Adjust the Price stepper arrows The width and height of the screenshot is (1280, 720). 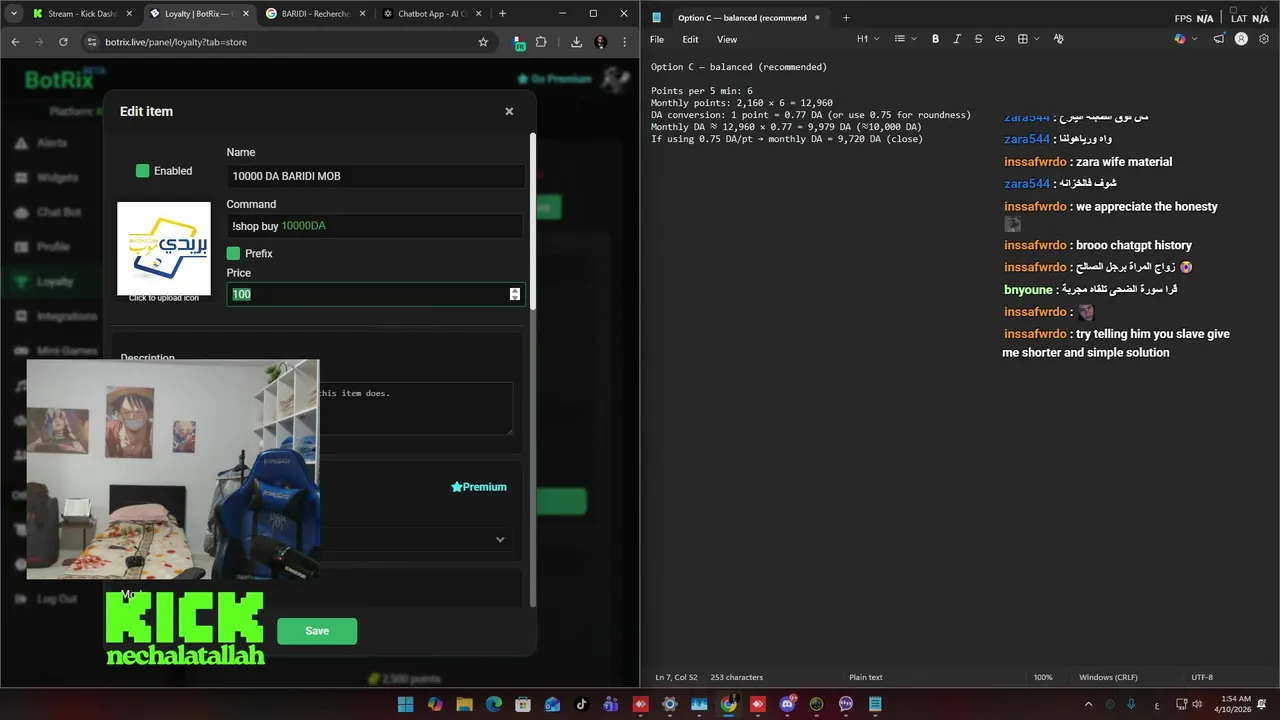coord(515,294)
